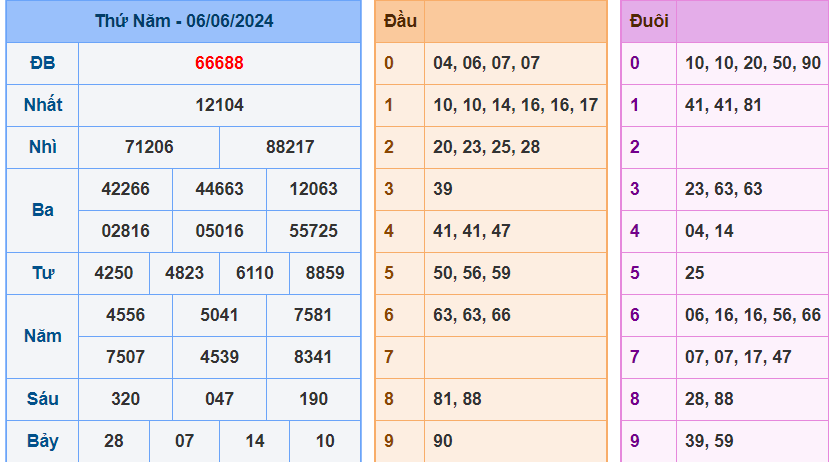This screenshot has height=462, width=829.
Task: Select Năm prize number 4556
Action: coord(125,315)
